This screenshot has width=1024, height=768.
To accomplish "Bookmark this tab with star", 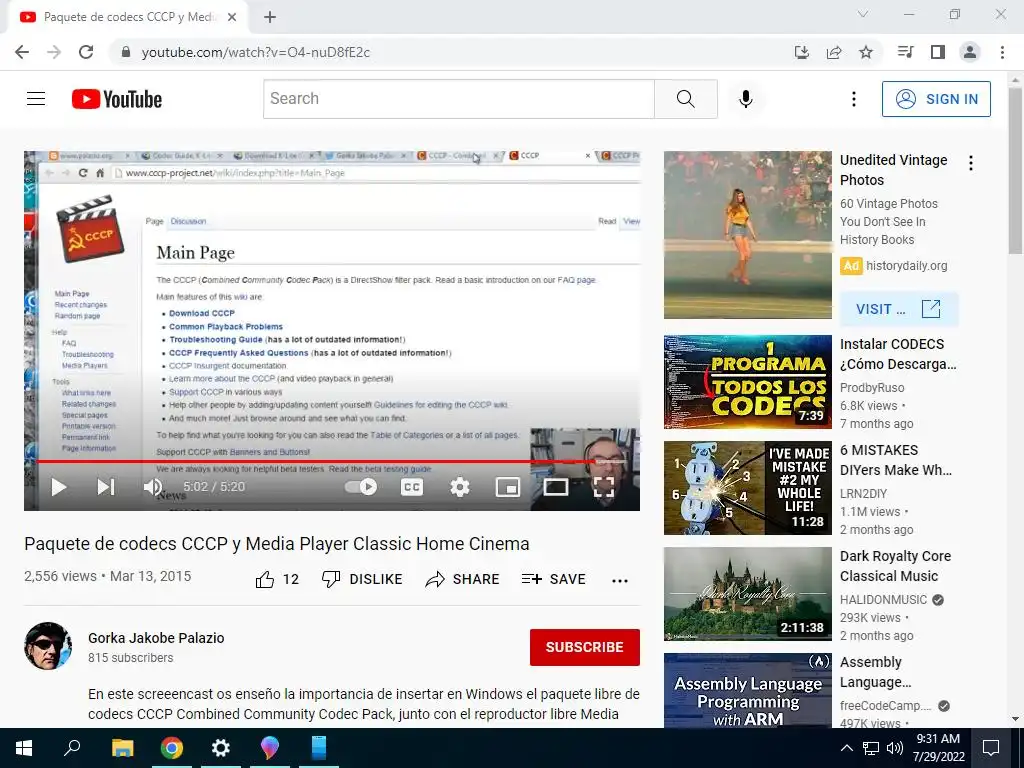I will pyautogui.click(x=866, y=52).
